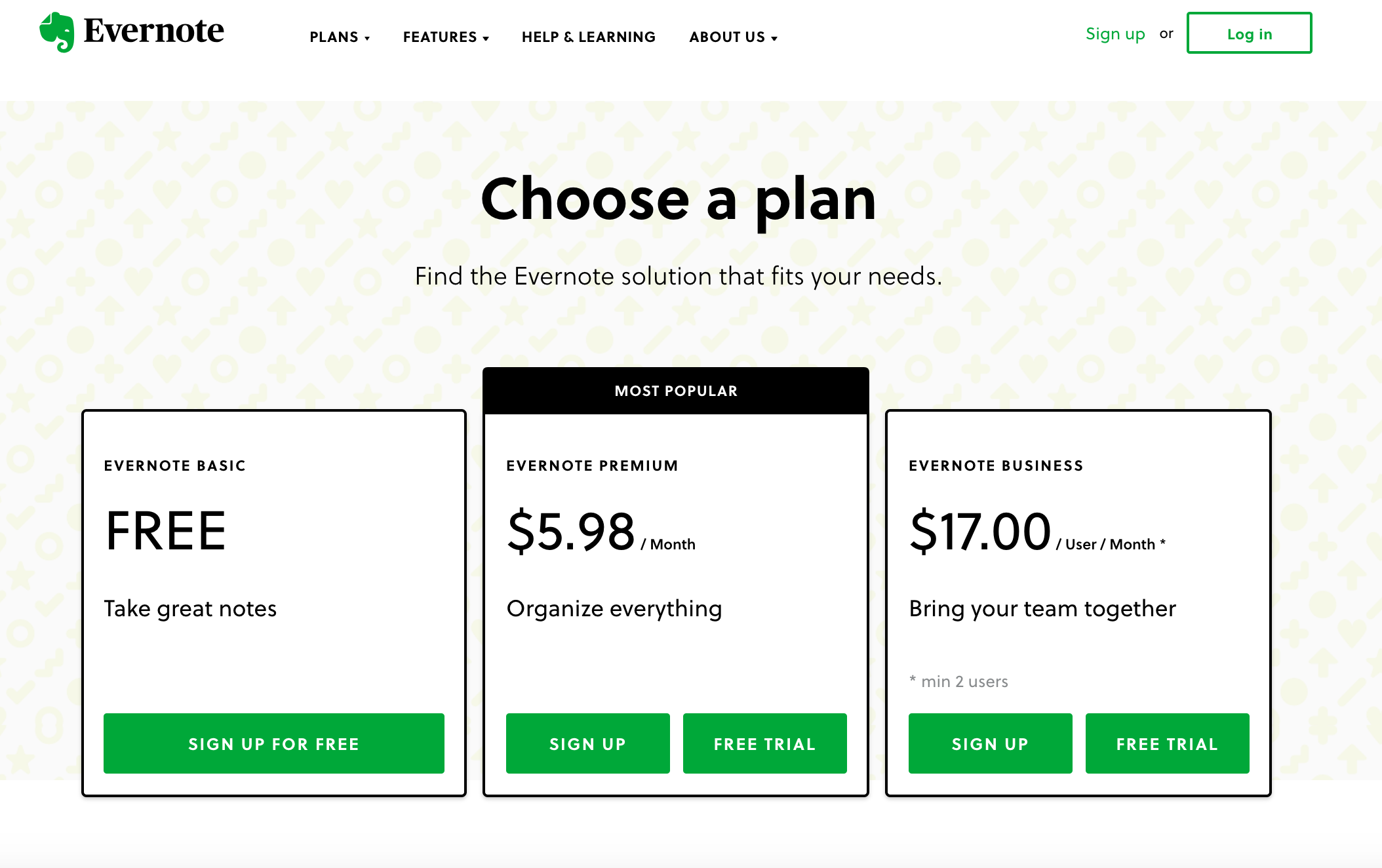Start Free Trial for Evernote Business
Screen dimensions: 1382x868
(x=1168, y=743)
